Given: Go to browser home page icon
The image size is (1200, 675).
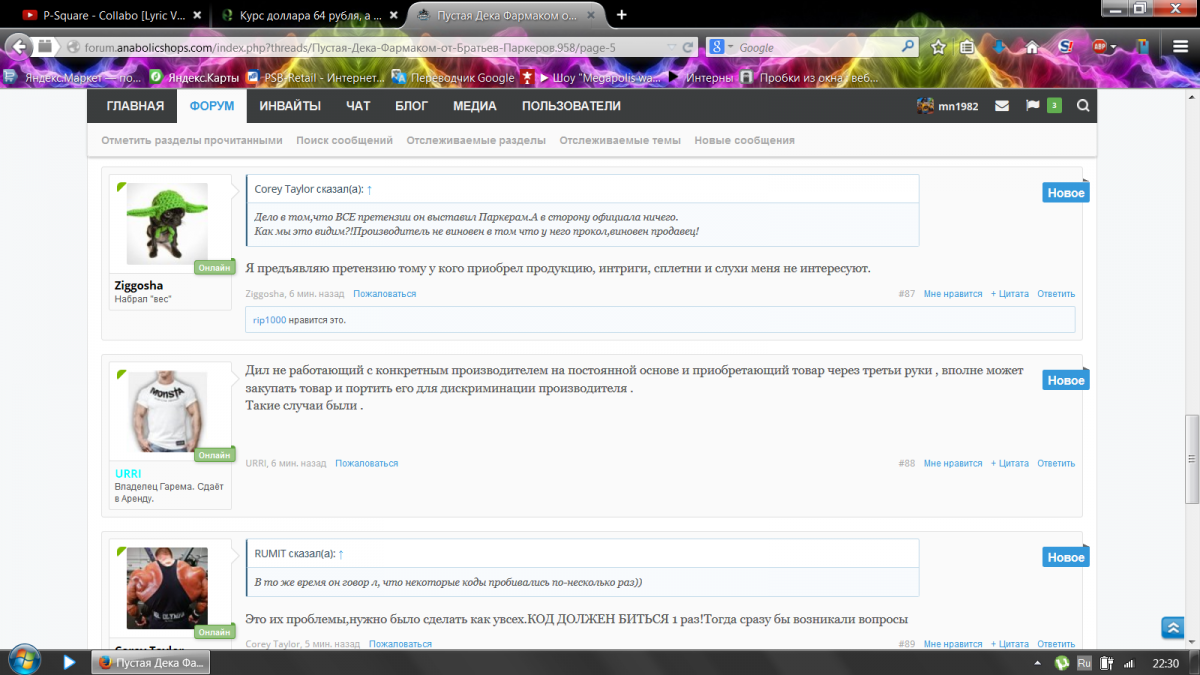Looking at the screenshot, I should (1031, 47).
